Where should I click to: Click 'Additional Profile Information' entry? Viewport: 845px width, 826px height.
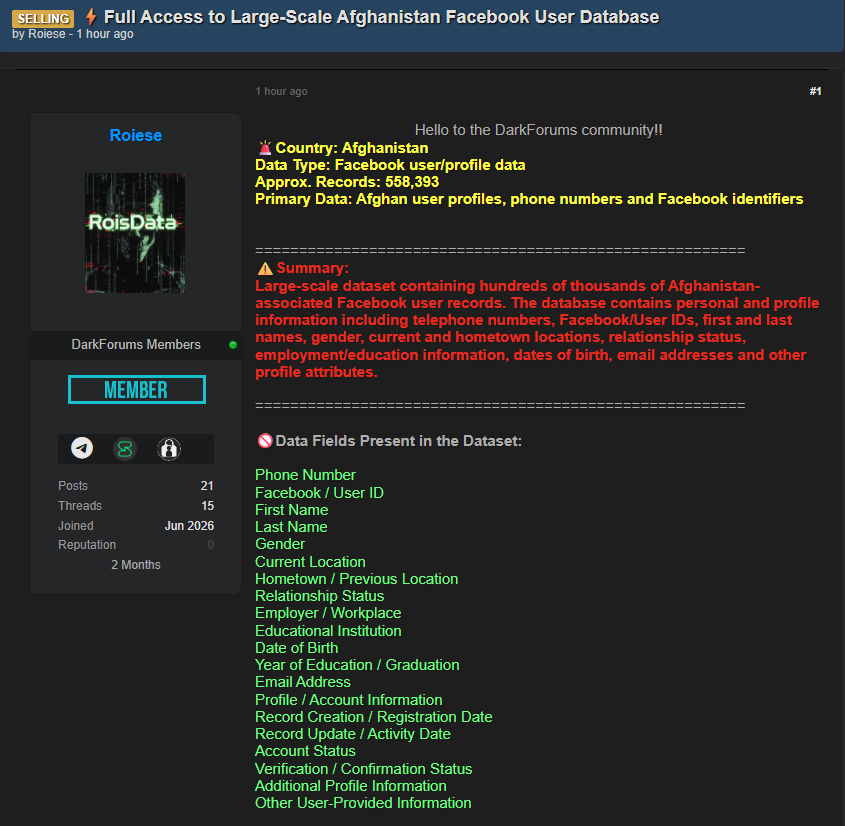pyautogui.click(x=351, y=786)
